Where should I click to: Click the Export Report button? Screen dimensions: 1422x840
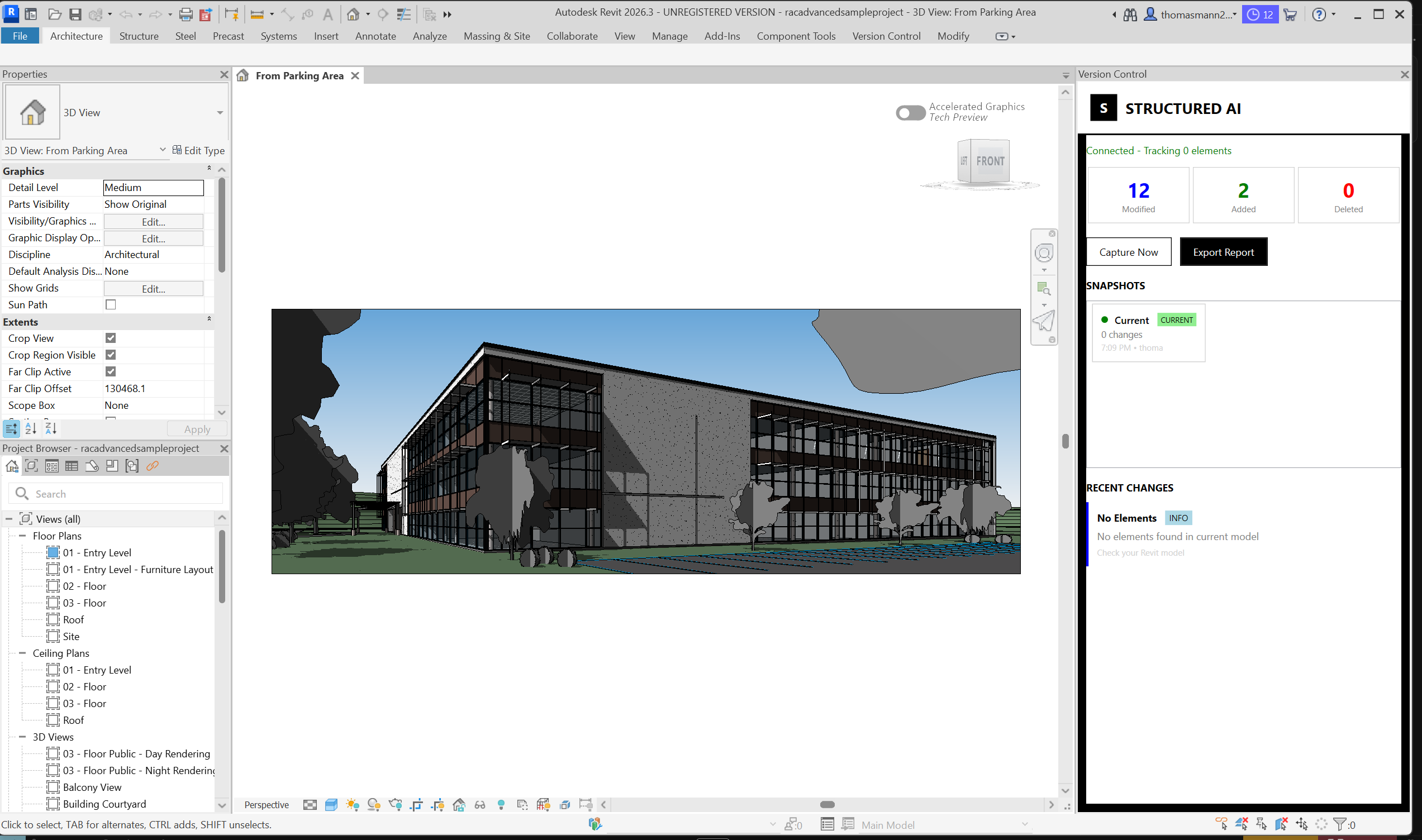[x=1223, y=252]
